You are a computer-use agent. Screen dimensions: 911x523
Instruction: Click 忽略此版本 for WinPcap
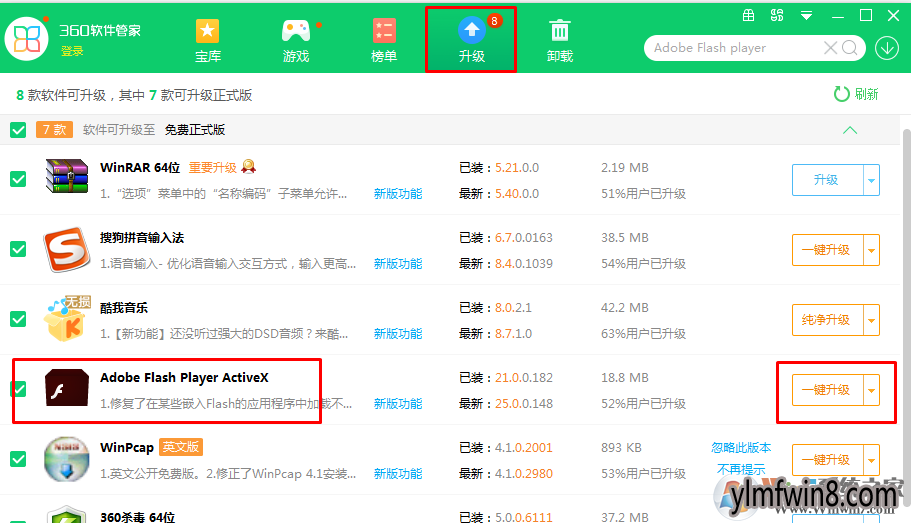741,447
